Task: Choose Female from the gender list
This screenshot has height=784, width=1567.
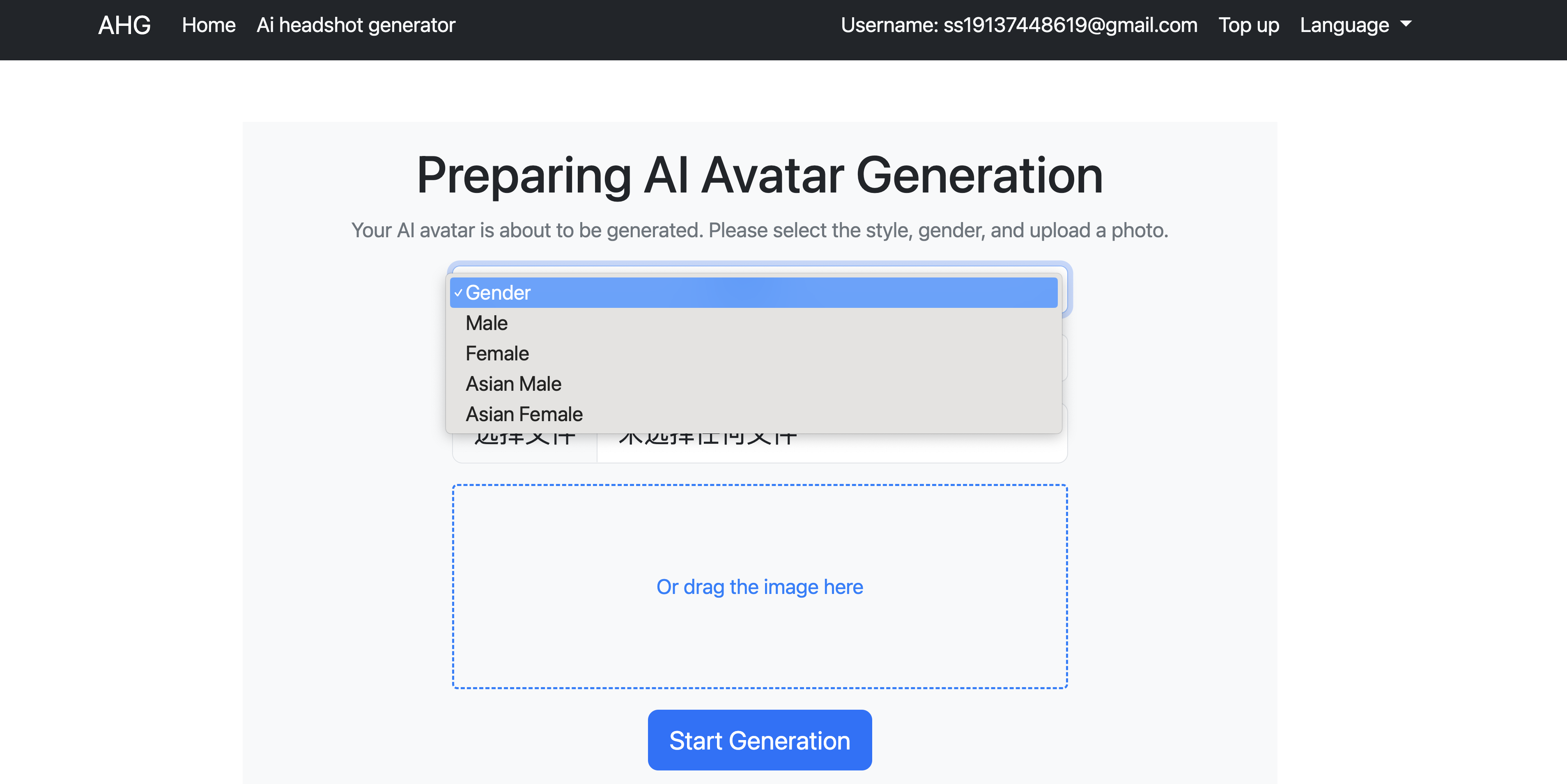Action: [x=497, y=353]
